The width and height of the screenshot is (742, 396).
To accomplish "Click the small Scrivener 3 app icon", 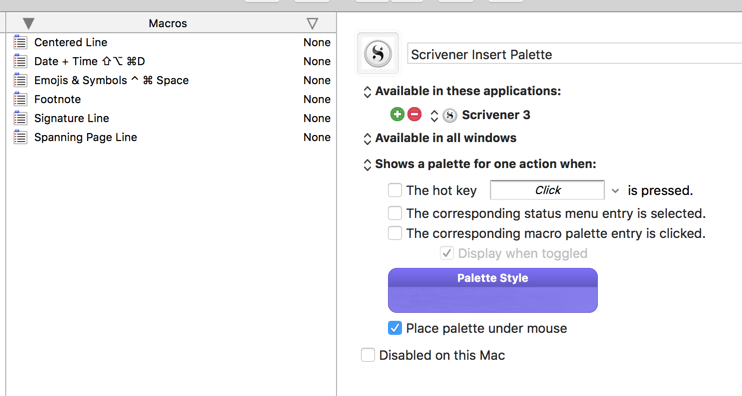I will (x=450, y=115).
